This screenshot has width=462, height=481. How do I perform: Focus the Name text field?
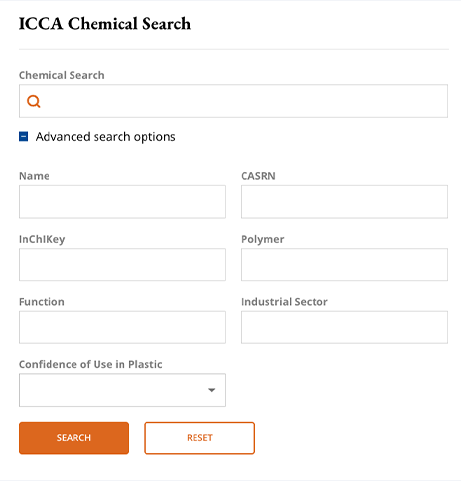click(x=122, y=202)
